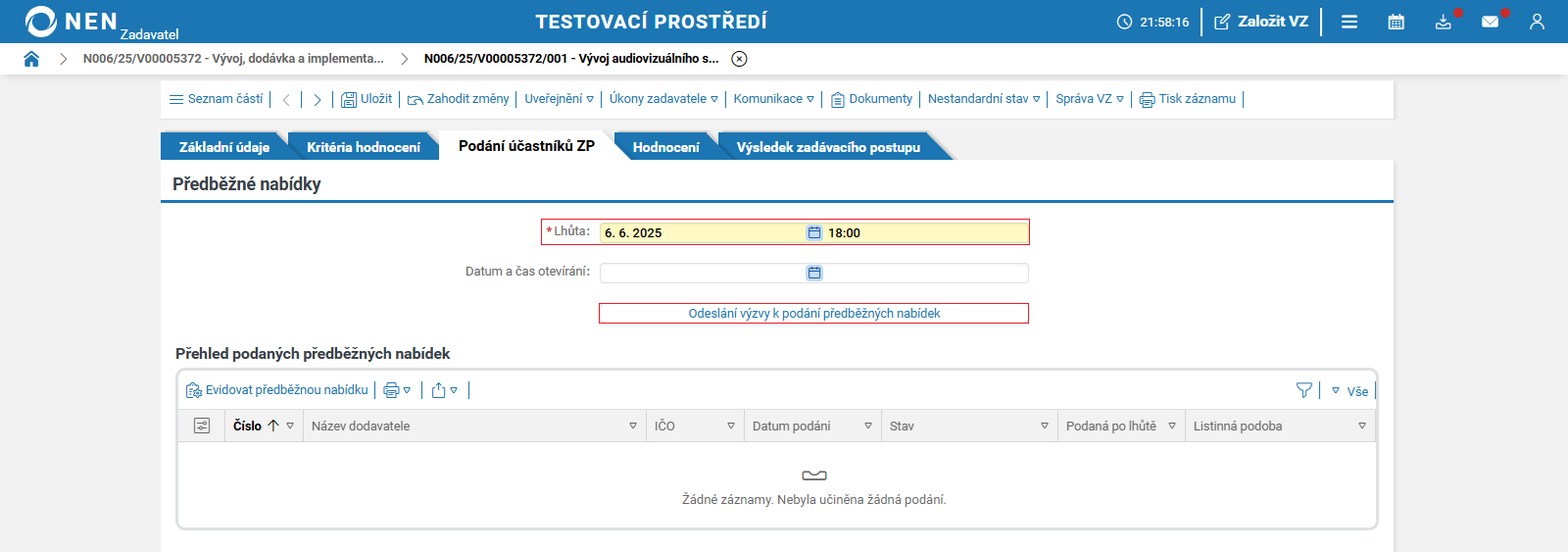Screen dimensions: 1568x552
Task: Click the Založit VZ button
Action: coord(1261,22)
